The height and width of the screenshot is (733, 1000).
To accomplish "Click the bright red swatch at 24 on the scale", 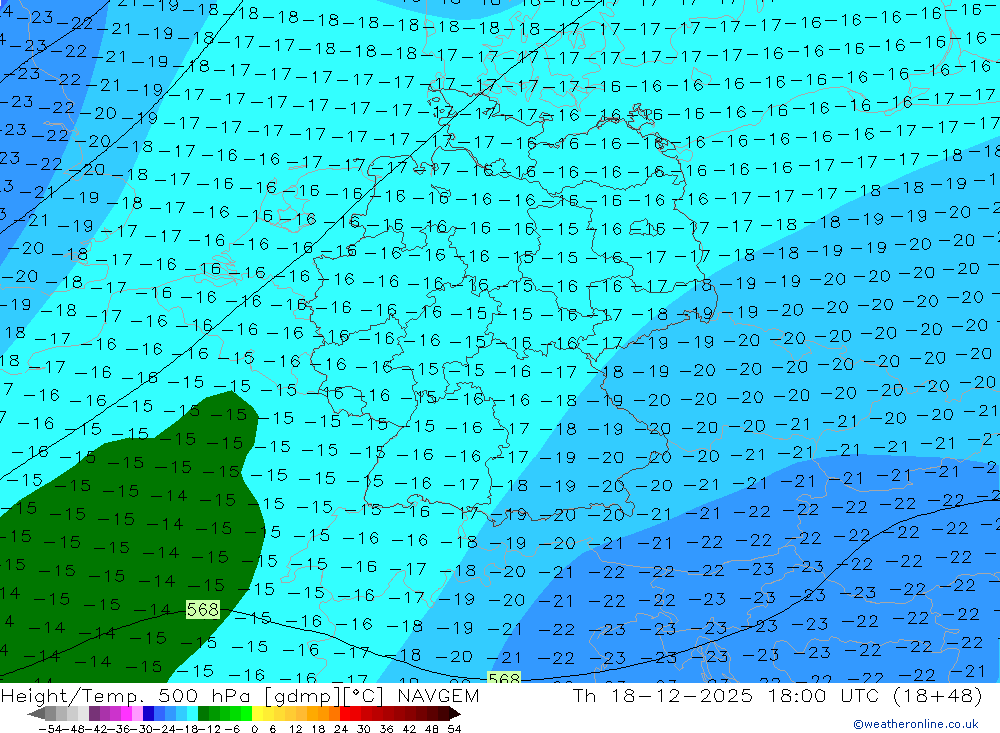I will pos(345,713).
